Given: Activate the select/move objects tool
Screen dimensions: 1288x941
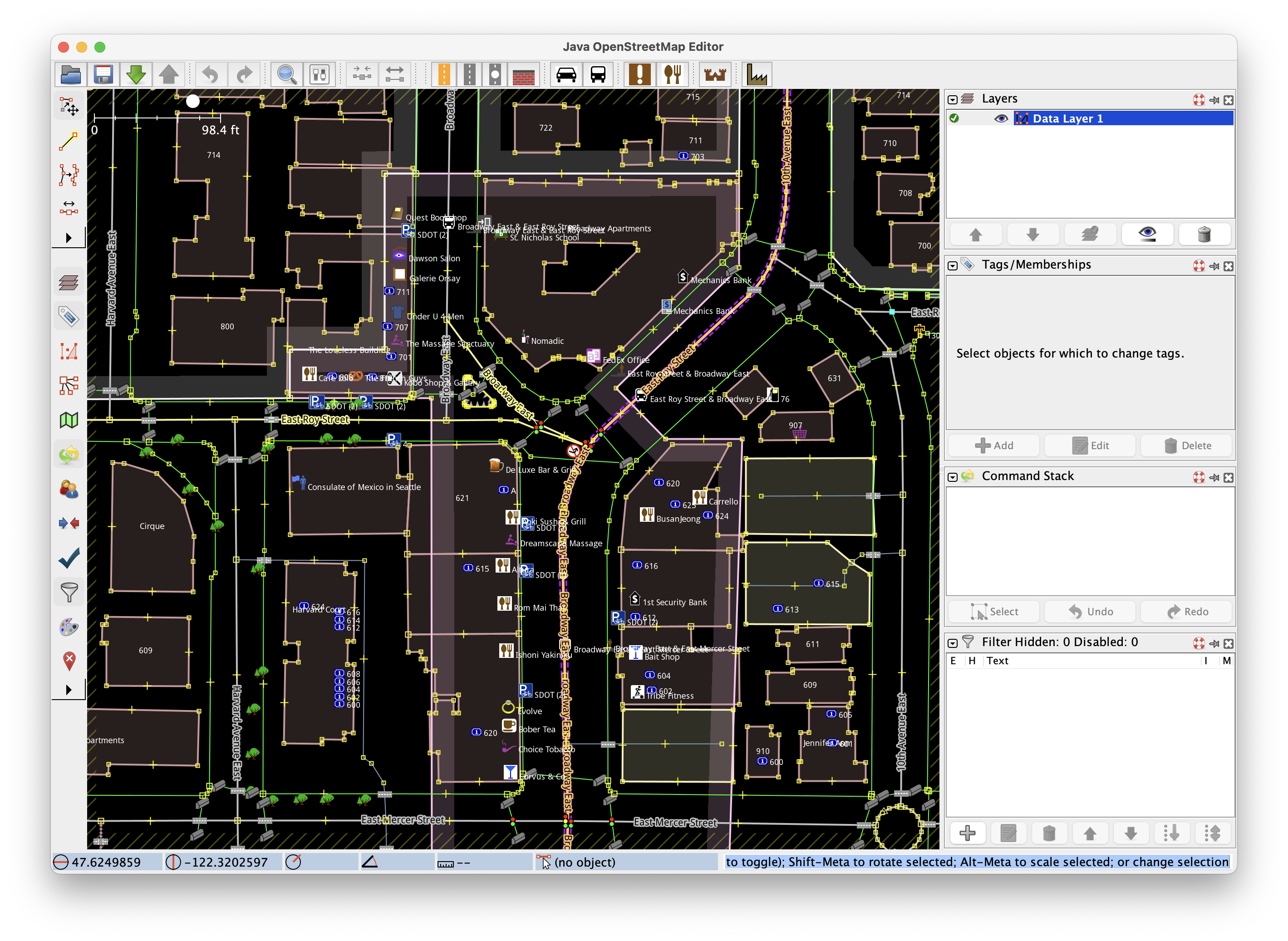Looking at the screenshot, I should [69, 107].
